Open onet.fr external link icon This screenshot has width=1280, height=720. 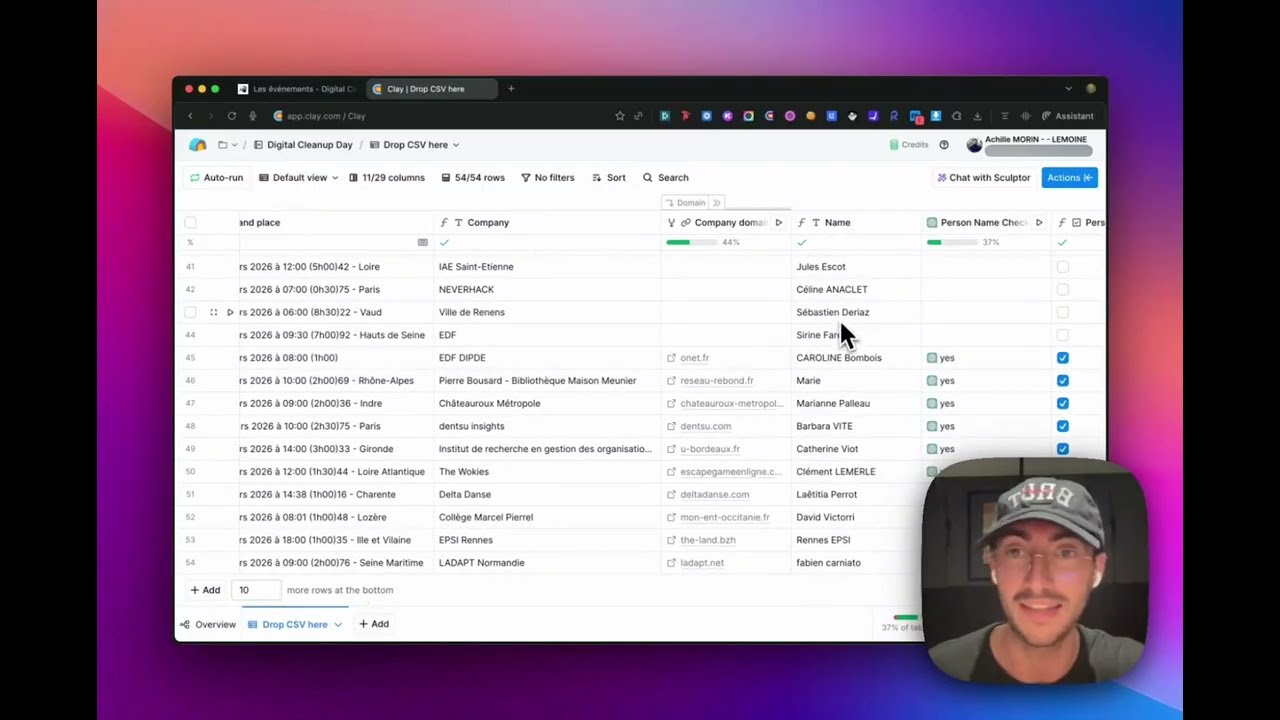672,358
